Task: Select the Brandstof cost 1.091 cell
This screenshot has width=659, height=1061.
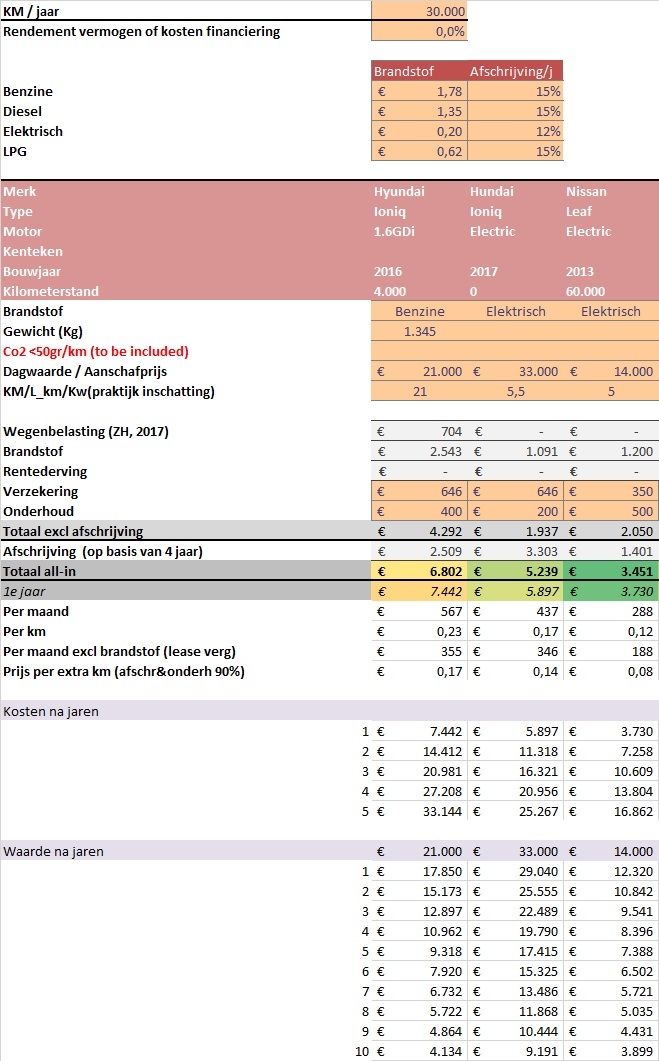Action: [x=515, y=451]
